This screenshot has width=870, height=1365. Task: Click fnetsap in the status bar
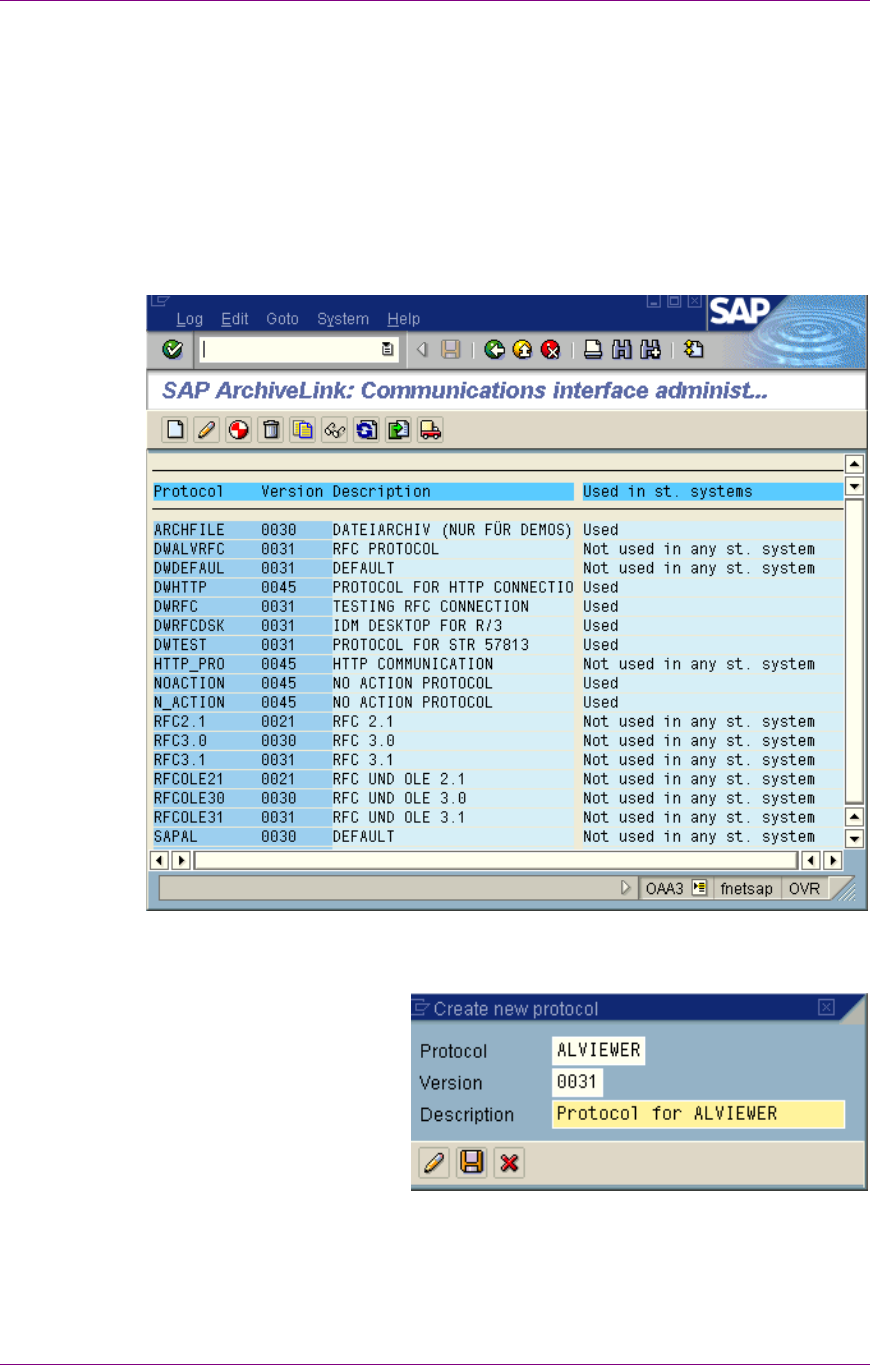(x=747, y=888)
